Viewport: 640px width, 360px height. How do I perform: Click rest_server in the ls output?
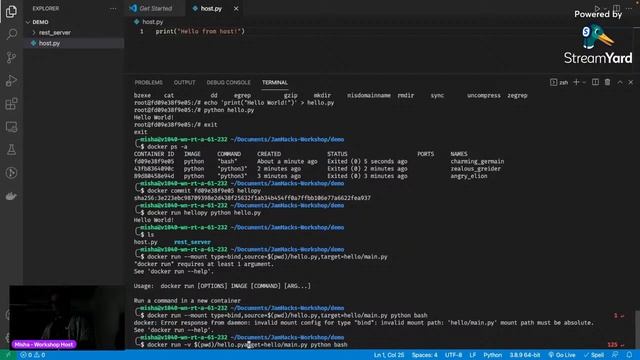[192, 242]
